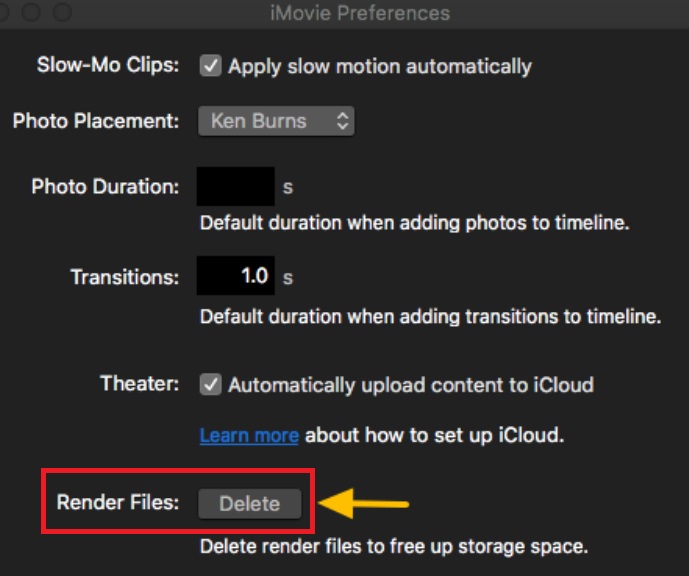Click the 'Photo Duration:' label
689x576 pixels.
105,186
